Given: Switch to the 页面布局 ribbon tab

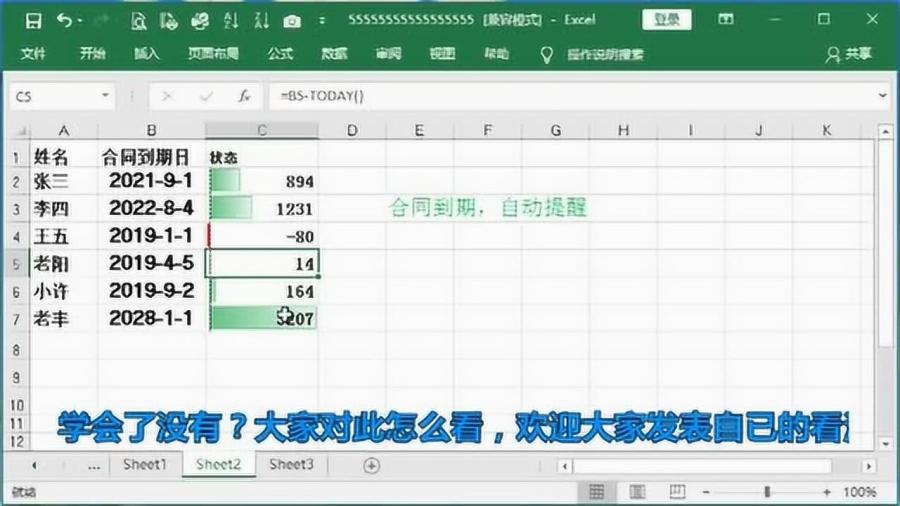Looking at the screenshot, I should click(x=214, y=54).
